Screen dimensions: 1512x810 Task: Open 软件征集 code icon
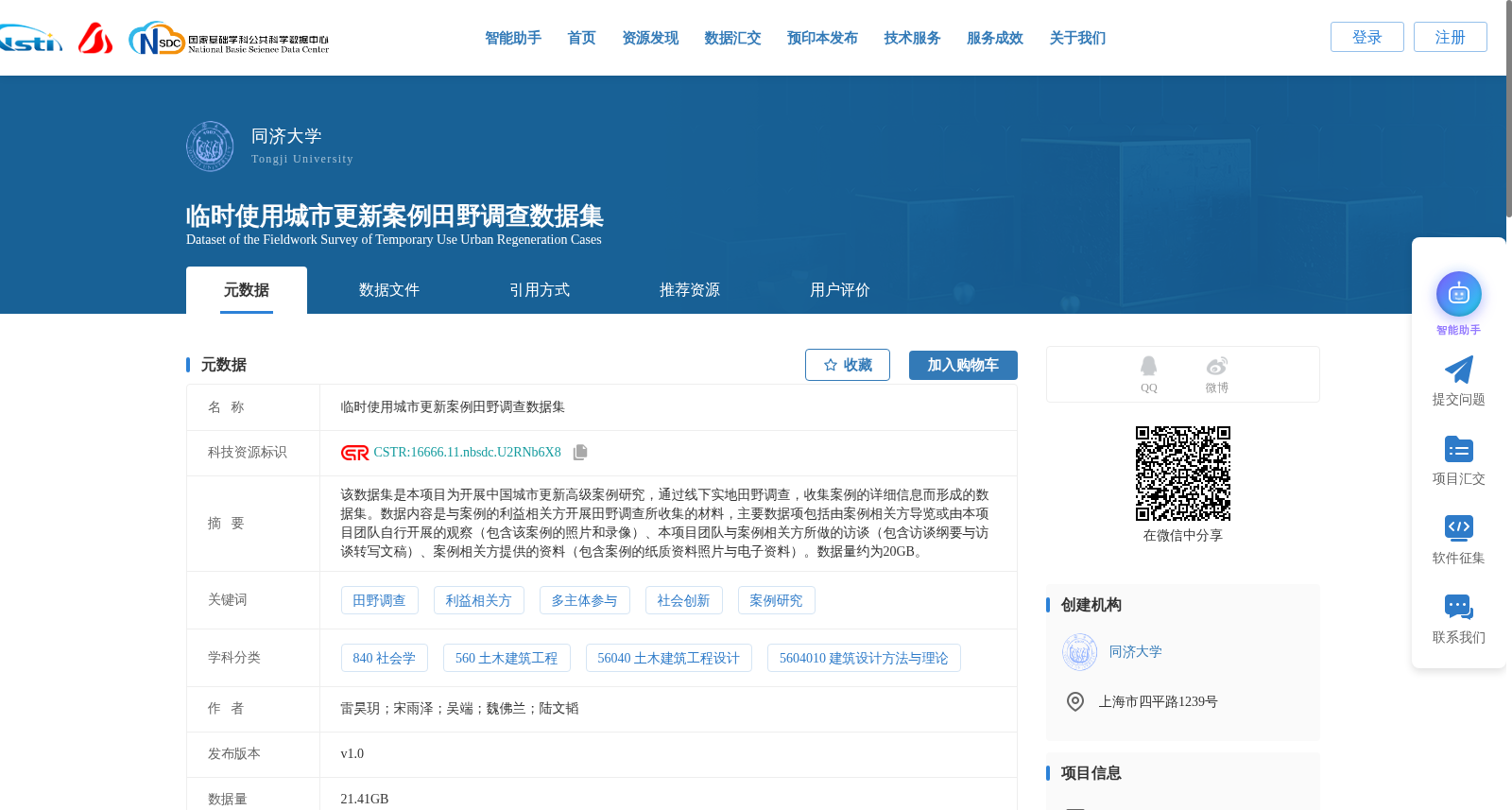(1459, 527)
